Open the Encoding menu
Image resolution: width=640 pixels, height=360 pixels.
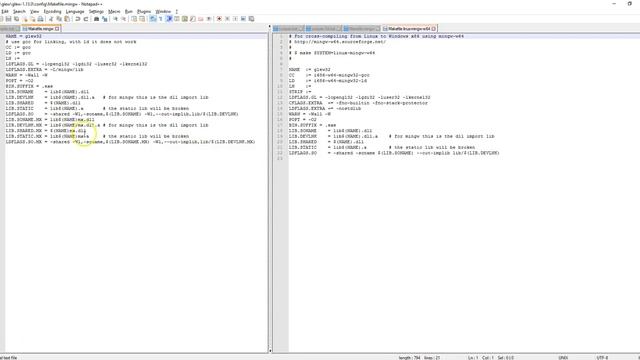pyautogui.click(x=52, y=11)
